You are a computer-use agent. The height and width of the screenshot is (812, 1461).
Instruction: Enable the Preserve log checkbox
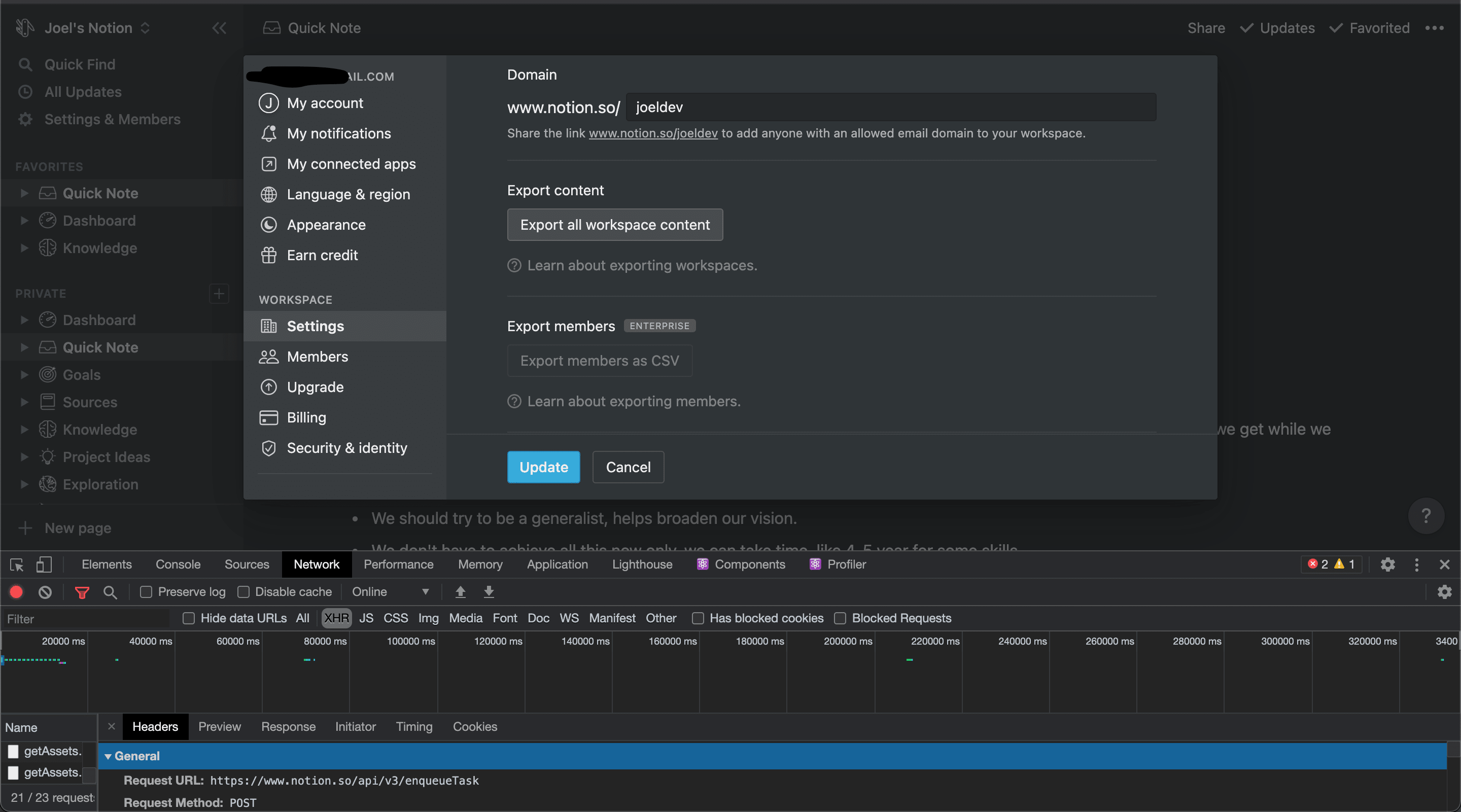tap(146, 591)
